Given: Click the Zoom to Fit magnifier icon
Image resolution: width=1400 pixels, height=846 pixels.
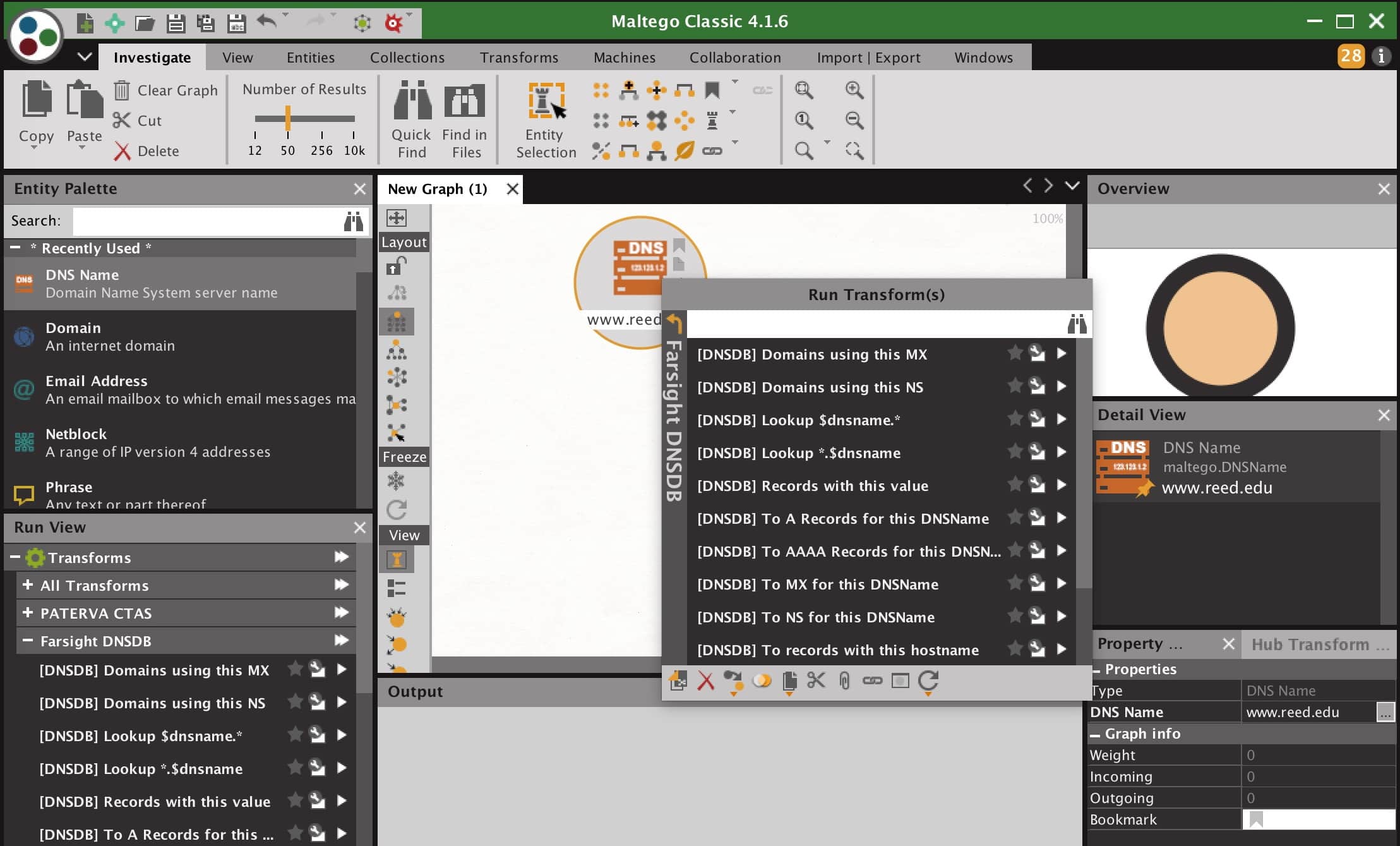Looking at the screenshot, I should click(803, 90).
